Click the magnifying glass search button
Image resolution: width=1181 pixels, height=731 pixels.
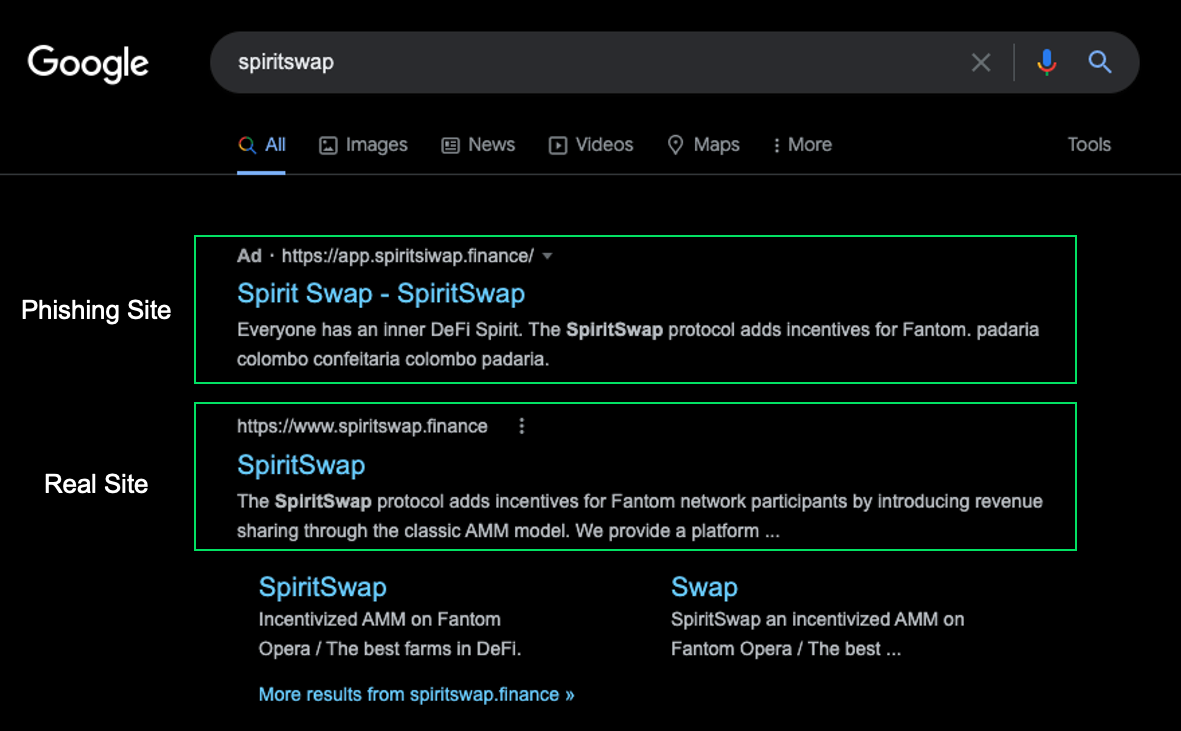coord(1100,62)
